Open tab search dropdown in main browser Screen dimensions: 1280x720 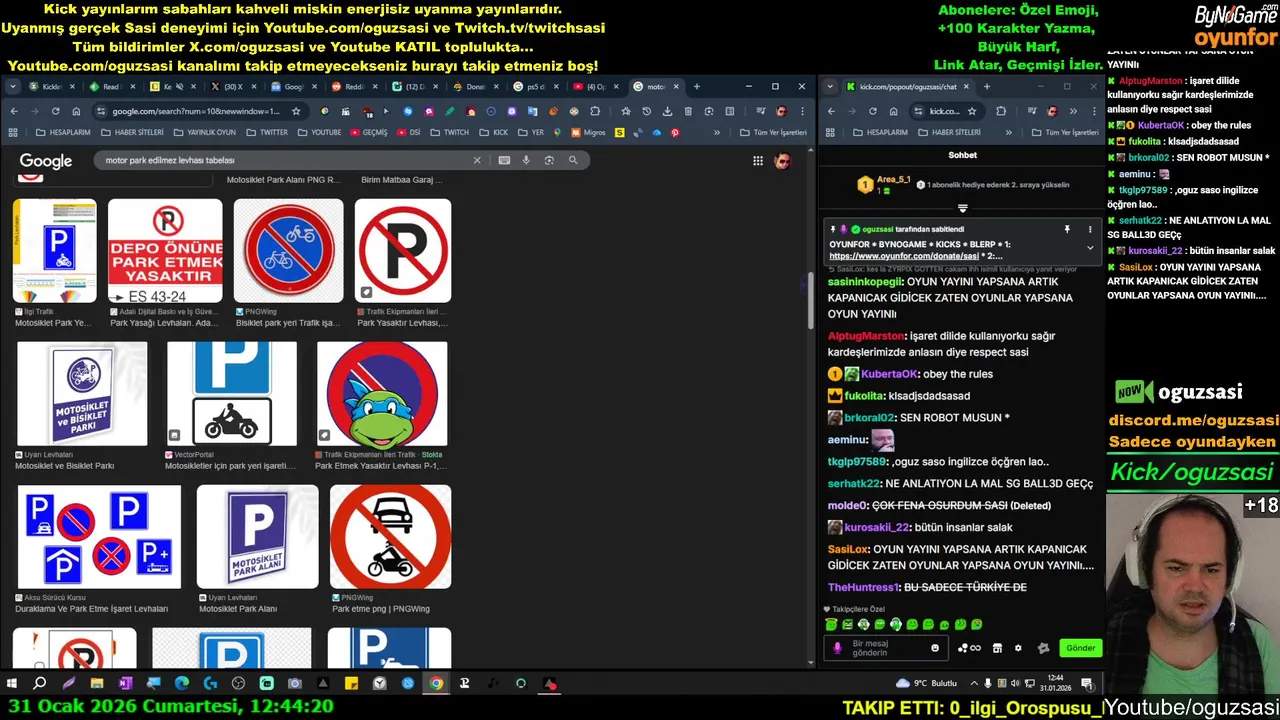(14, 87)
